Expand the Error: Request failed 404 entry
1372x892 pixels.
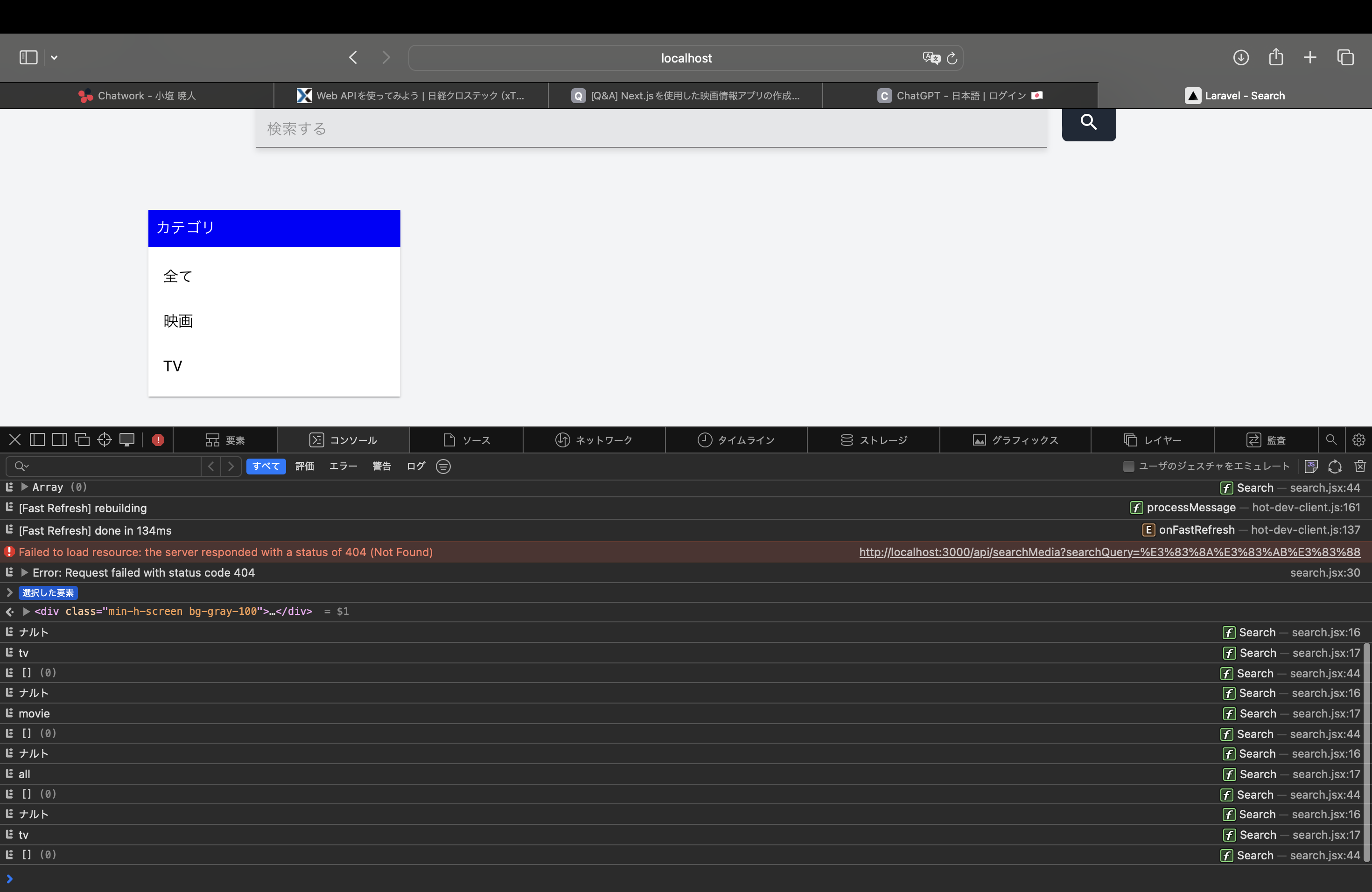point(24,572)
